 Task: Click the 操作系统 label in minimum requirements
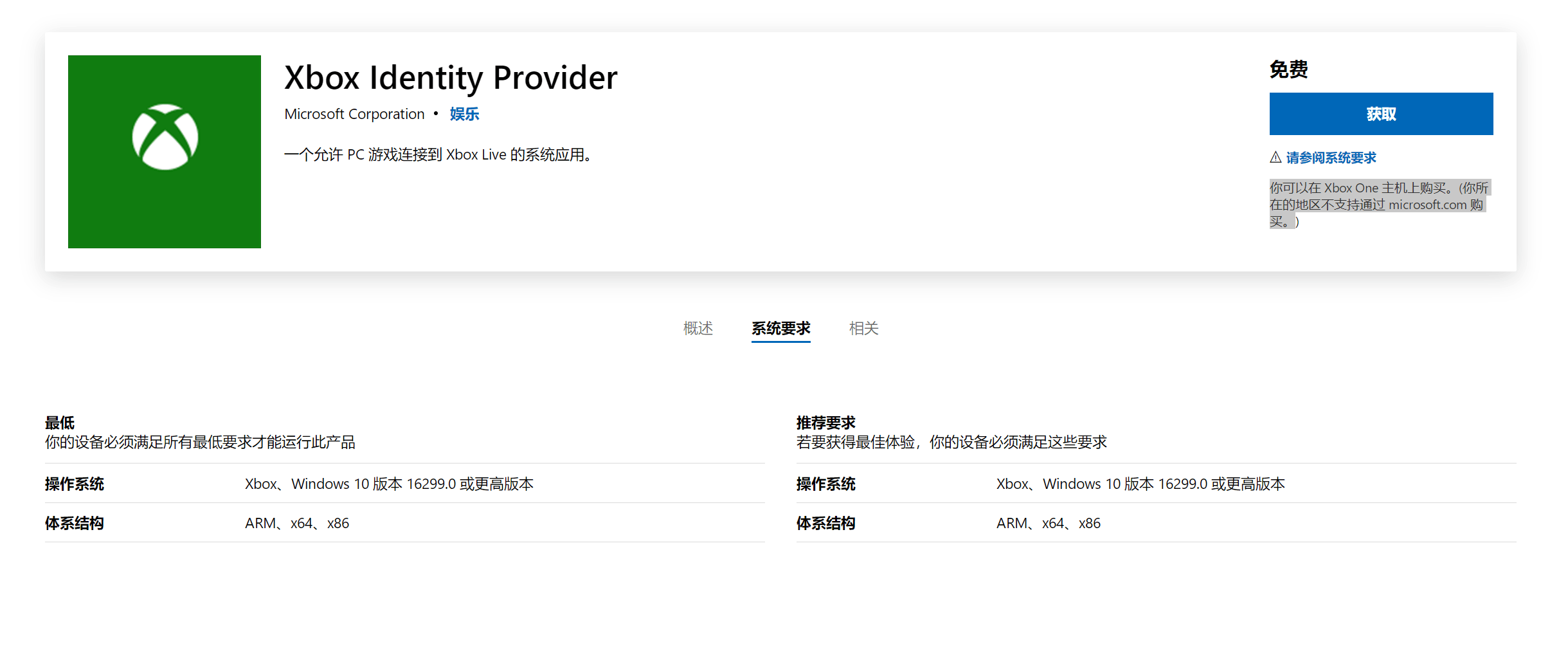75,484
